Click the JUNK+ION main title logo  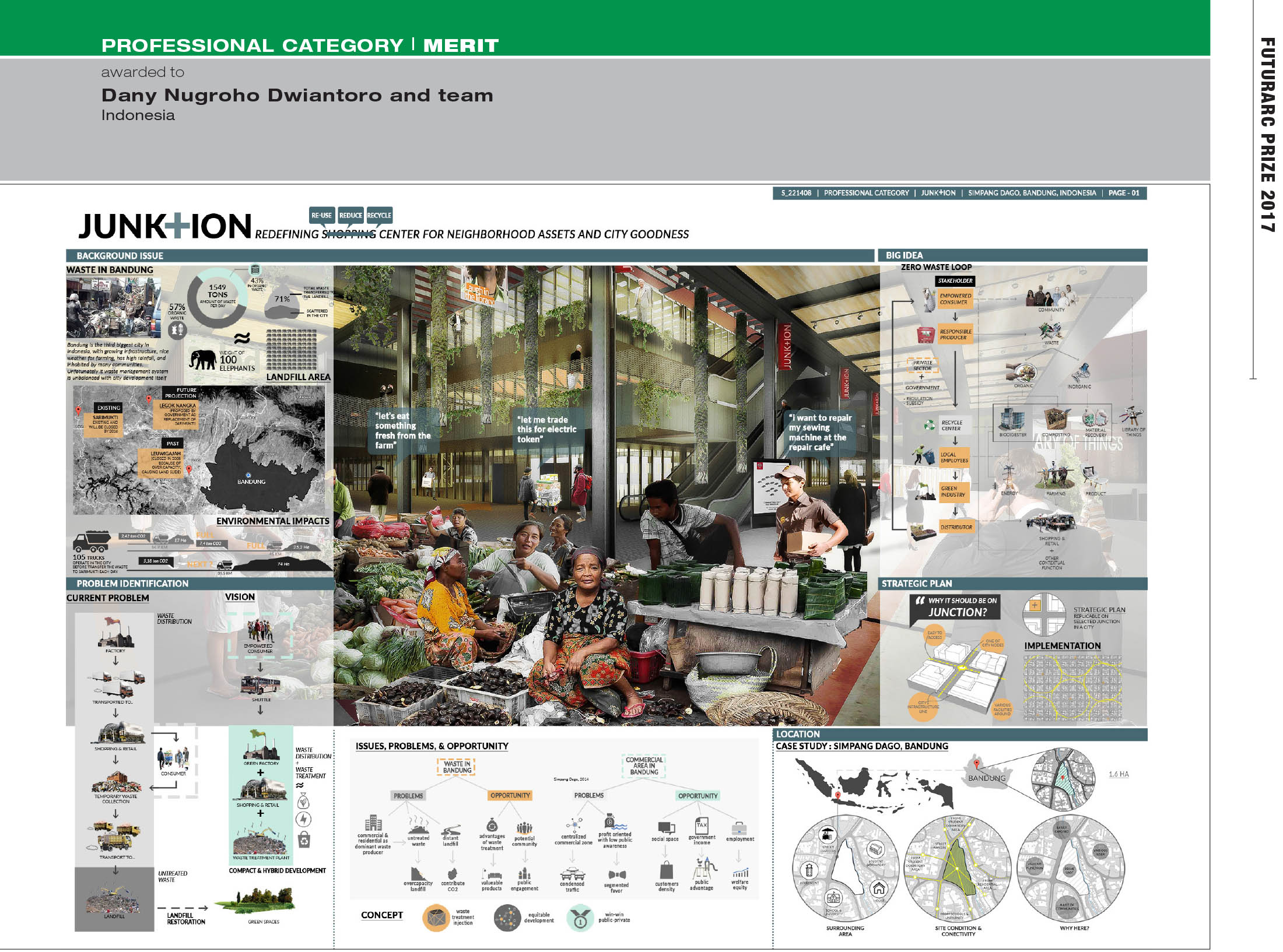coord(165,226)
